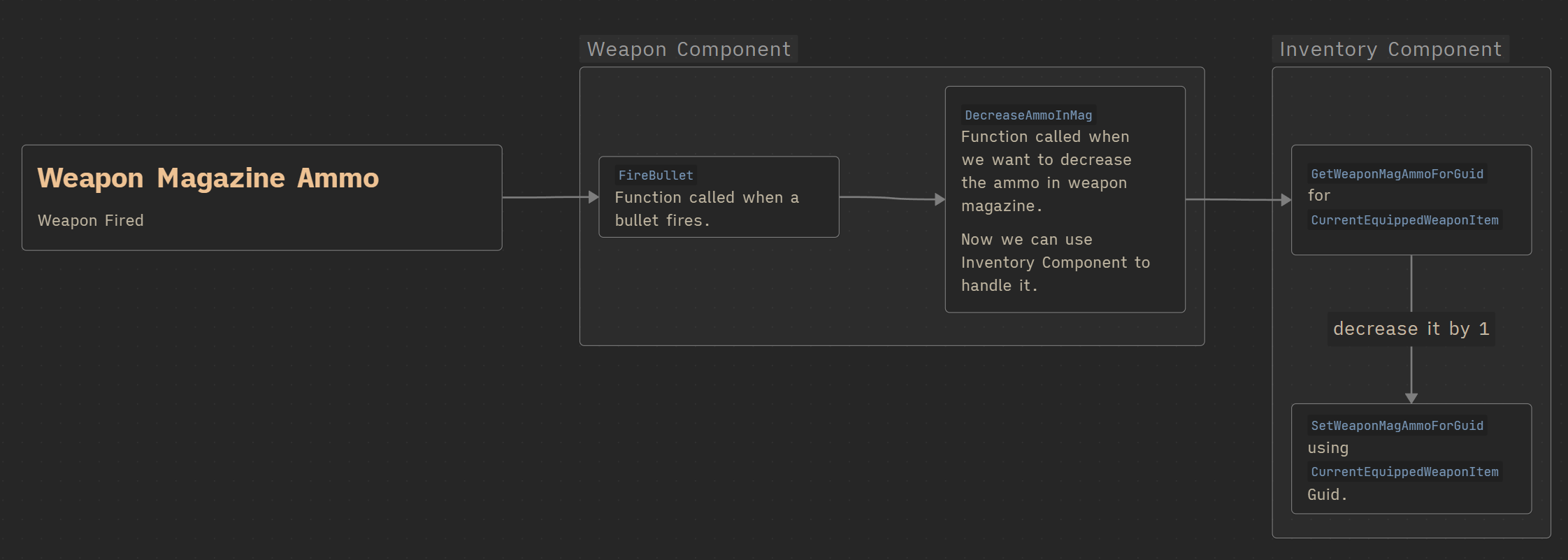This screenshot has height=560, width=1568.
Task: Select the Weapon Magazine Ammo heading
Action: pyautogui.click(x=208, y=178)
